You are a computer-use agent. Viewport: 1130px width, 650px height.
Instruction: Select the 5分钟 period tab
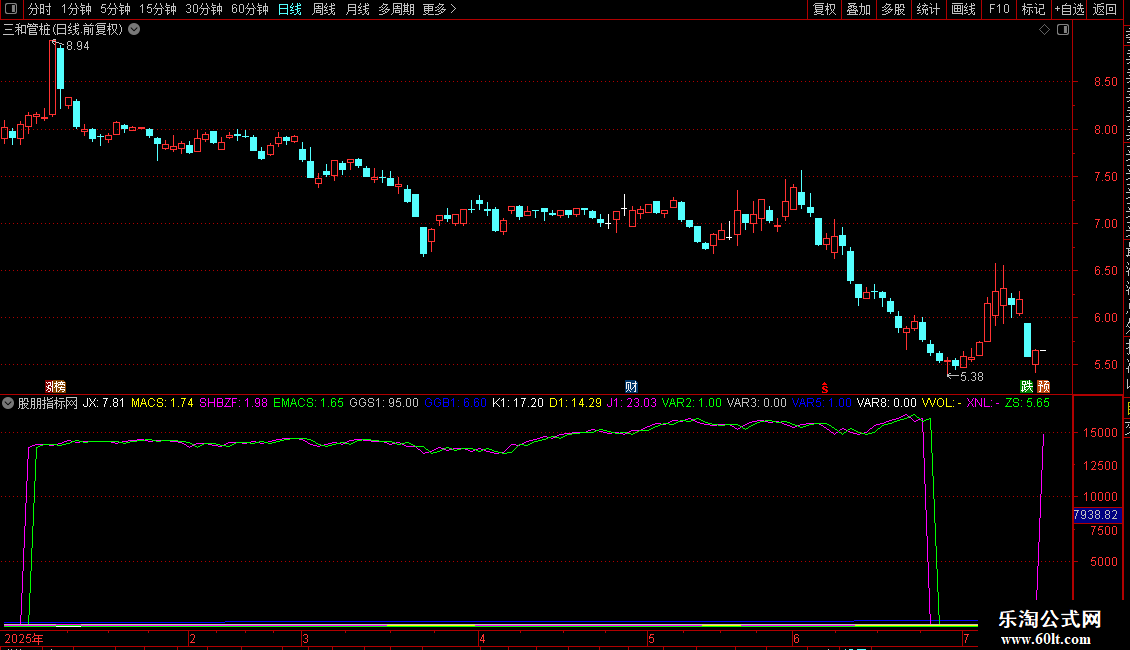click(115, 9)
